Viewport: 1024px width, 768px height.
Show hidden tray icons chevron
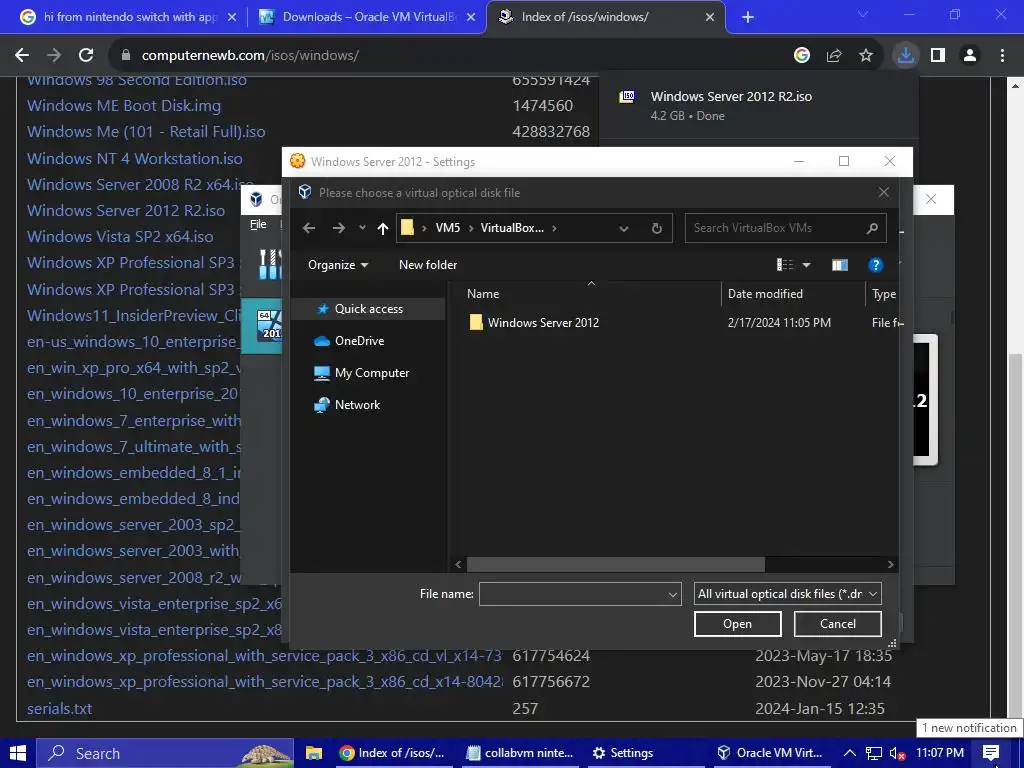(x=850, y=753)
